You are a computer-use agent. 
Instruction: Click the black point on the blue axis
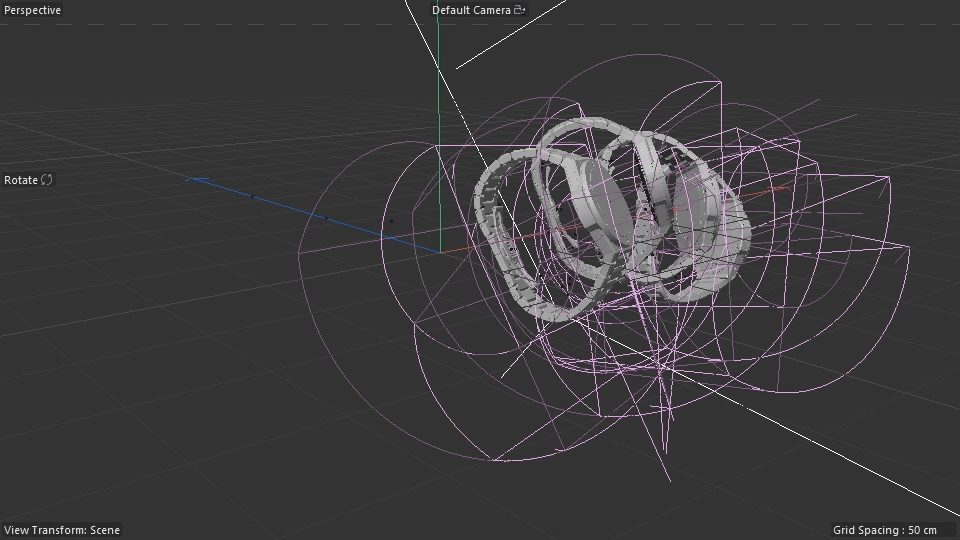tap(326, 217)
